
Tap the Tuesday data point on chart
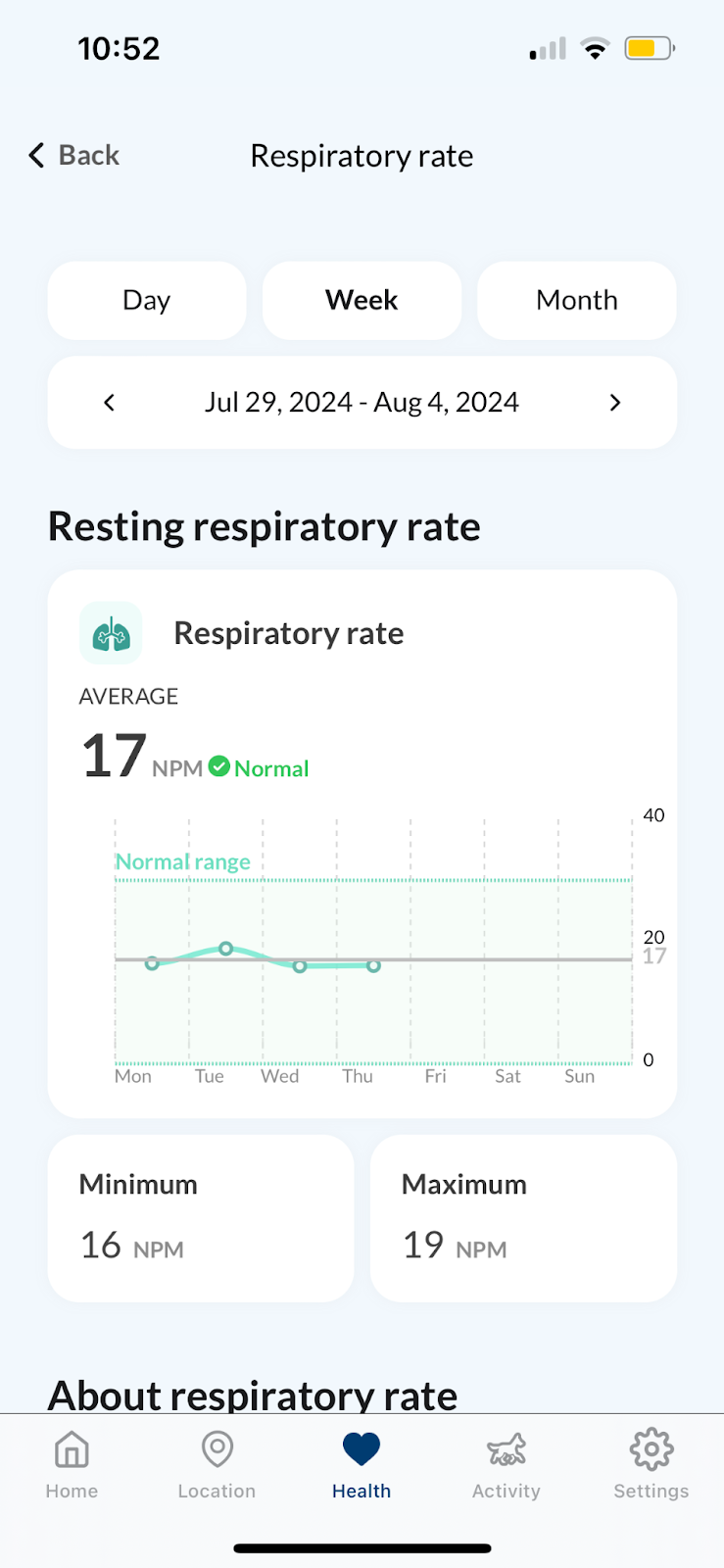click(226, 949)
